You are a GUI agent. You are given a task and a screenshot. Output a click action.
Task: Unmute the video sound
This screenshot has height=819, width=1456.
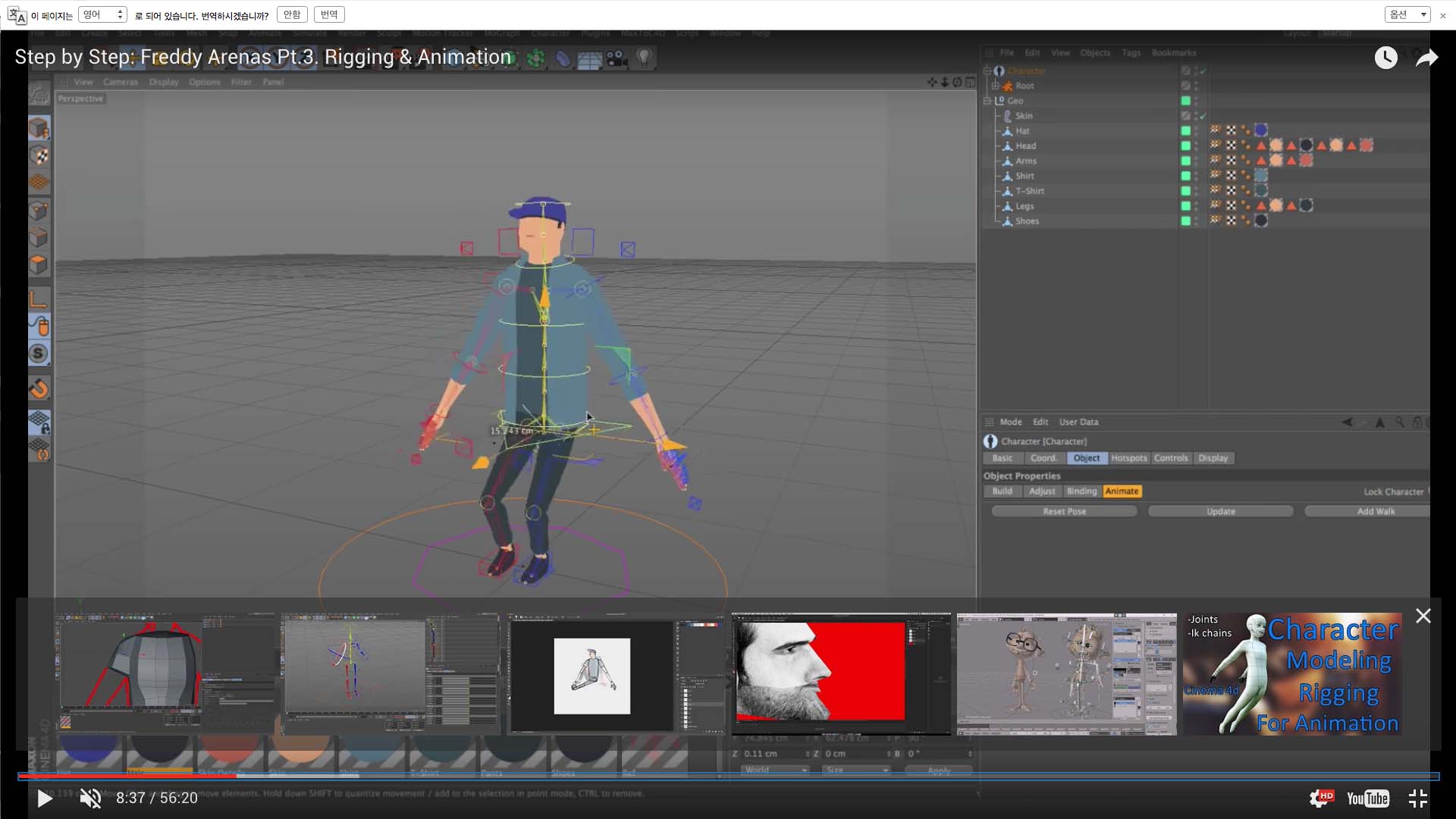(90, 798)
